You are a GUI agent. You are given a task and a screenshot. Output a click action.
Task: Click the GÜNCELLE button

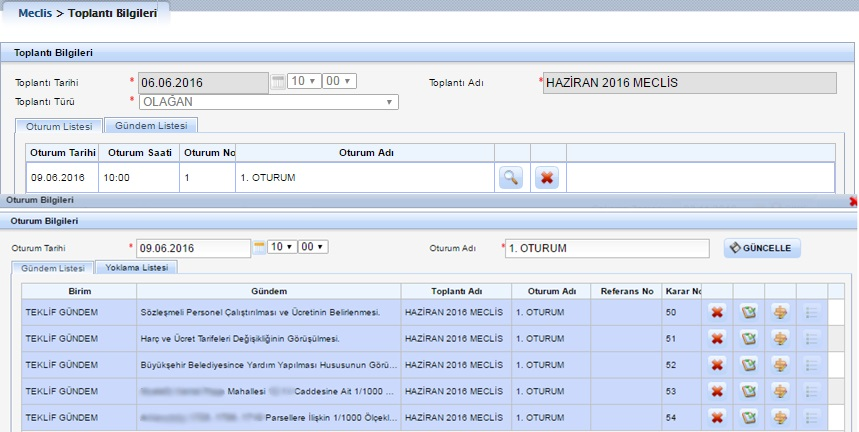click(x=762, y=248)
